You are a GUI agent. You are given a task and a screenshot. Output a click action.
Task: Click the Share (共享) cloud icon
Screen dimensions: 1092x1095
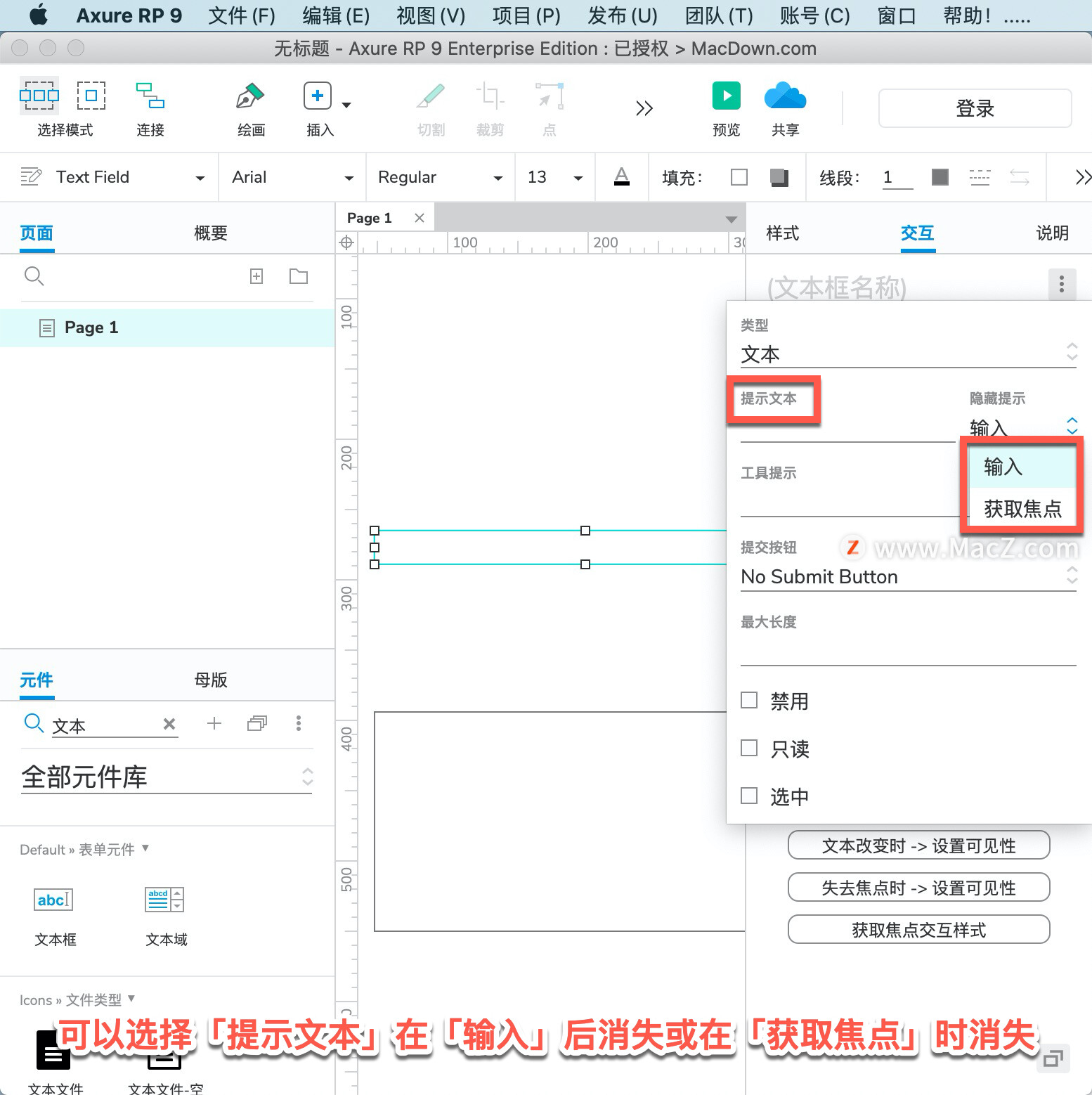785,96
